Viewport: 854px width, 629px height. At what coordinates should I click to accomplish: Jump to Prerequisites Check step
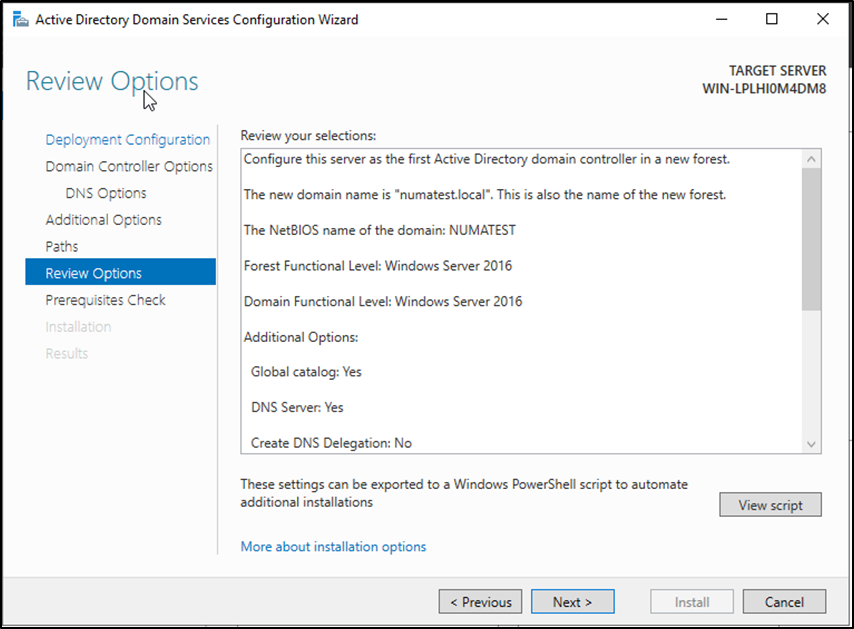pyautogui.click(x=105, y=300)
